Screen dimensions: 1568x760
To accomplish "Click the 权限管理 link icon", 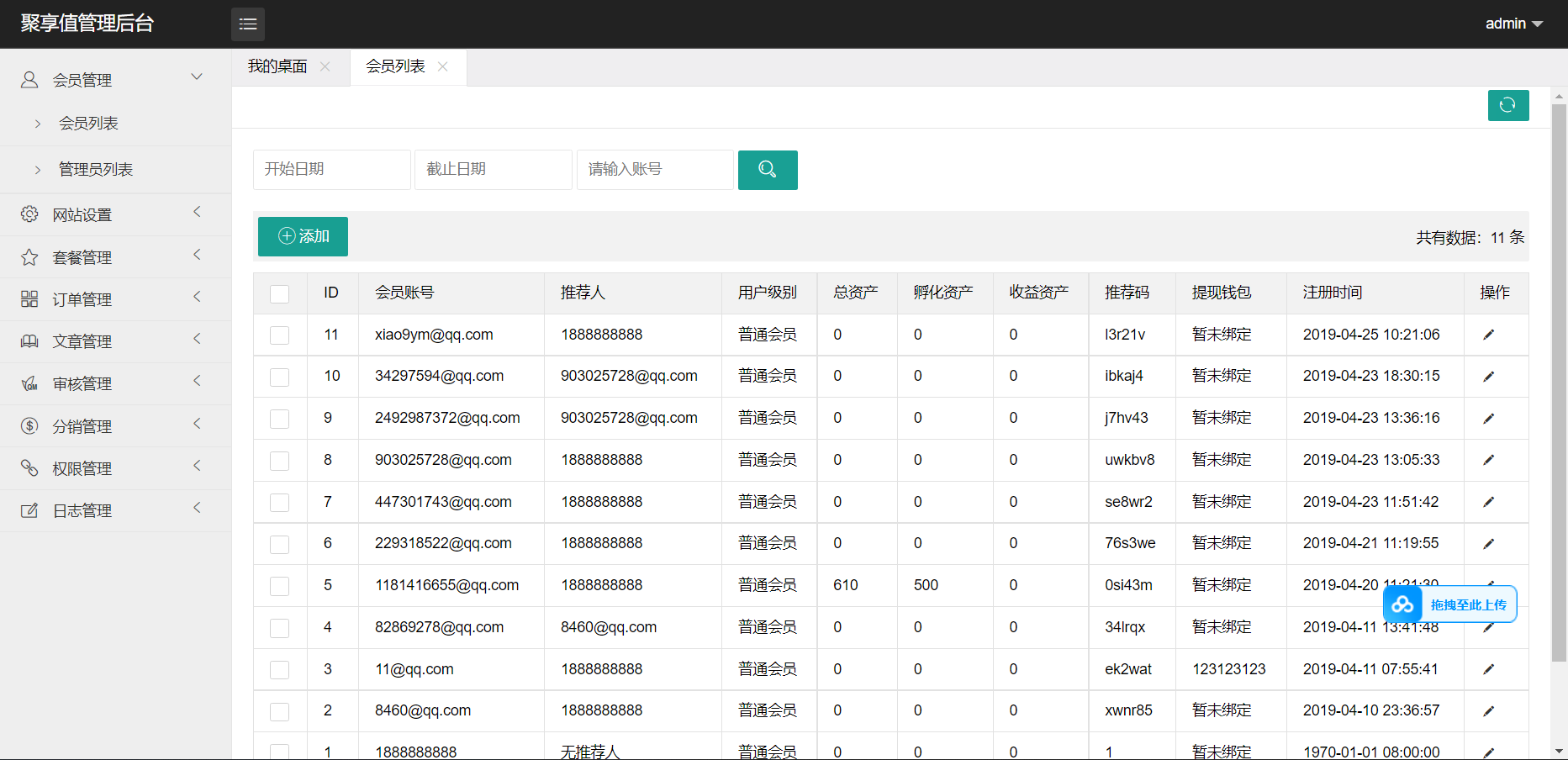I will [29, 468].
